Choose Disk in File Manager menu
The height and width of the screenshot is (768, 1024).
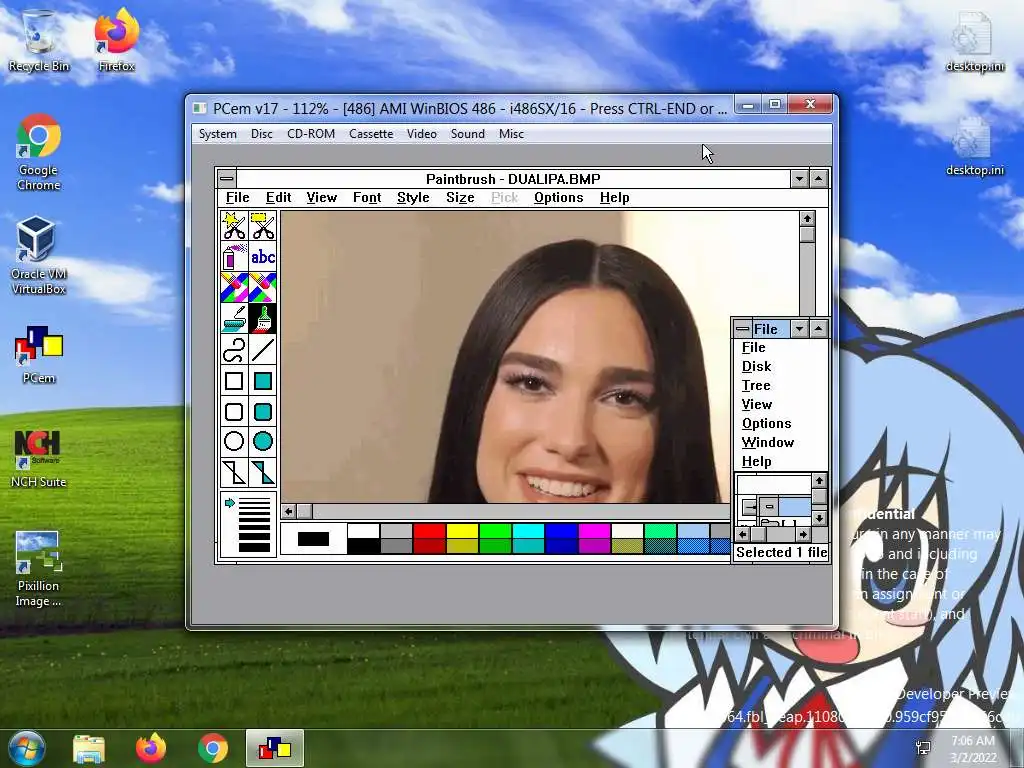756,366
